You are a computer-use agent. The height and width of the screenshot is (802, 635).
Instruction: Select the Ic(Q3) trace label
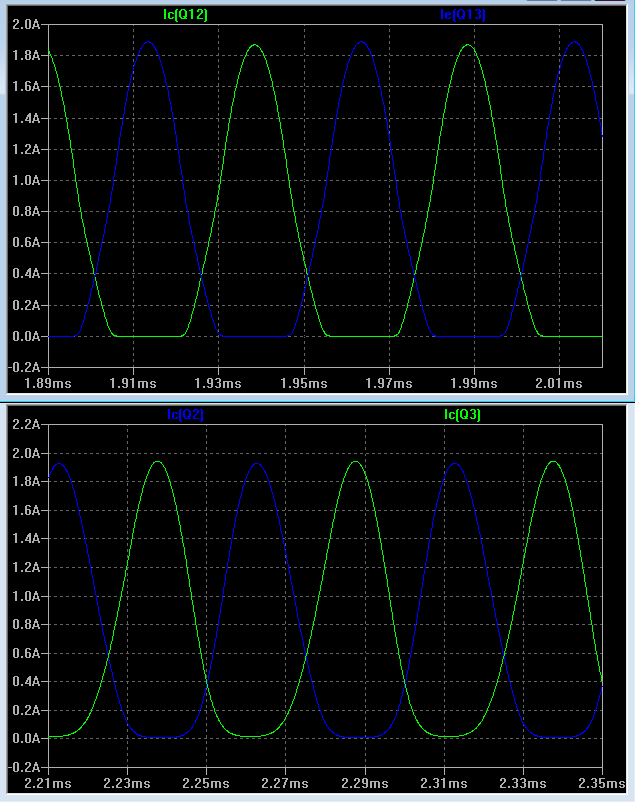click(462, 414)
